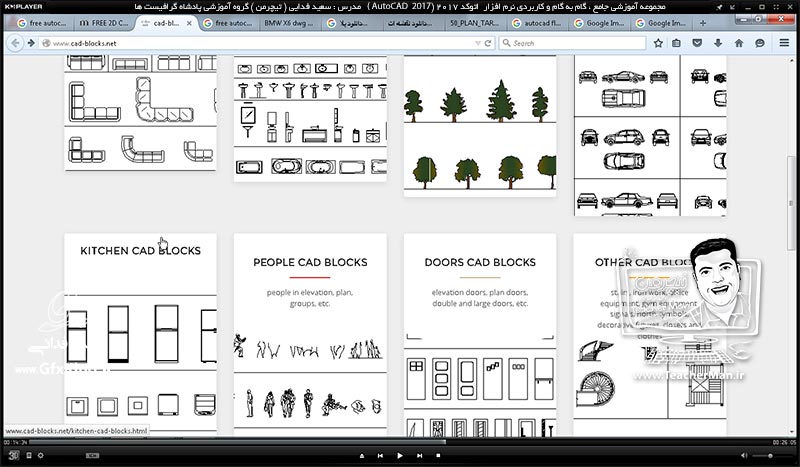800x467 pixels.
Task: Click the KMPlayer logo in title bar
Action: pyautogui.click(x=23, y=7)
